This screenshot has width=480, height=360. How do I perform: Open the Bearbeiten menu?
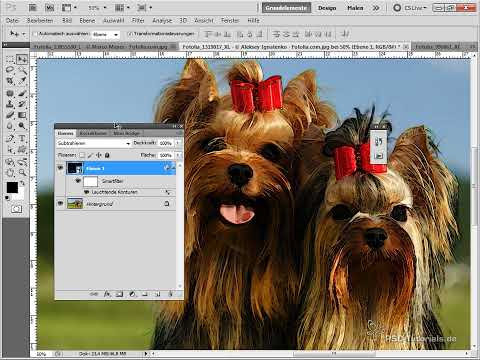[40, 20]
